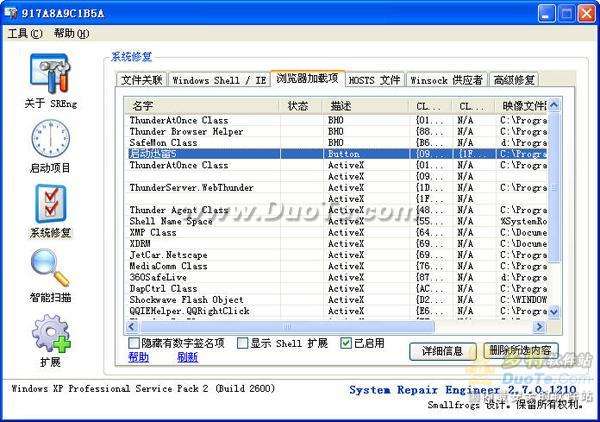Click the app icon in title bar

11,13
